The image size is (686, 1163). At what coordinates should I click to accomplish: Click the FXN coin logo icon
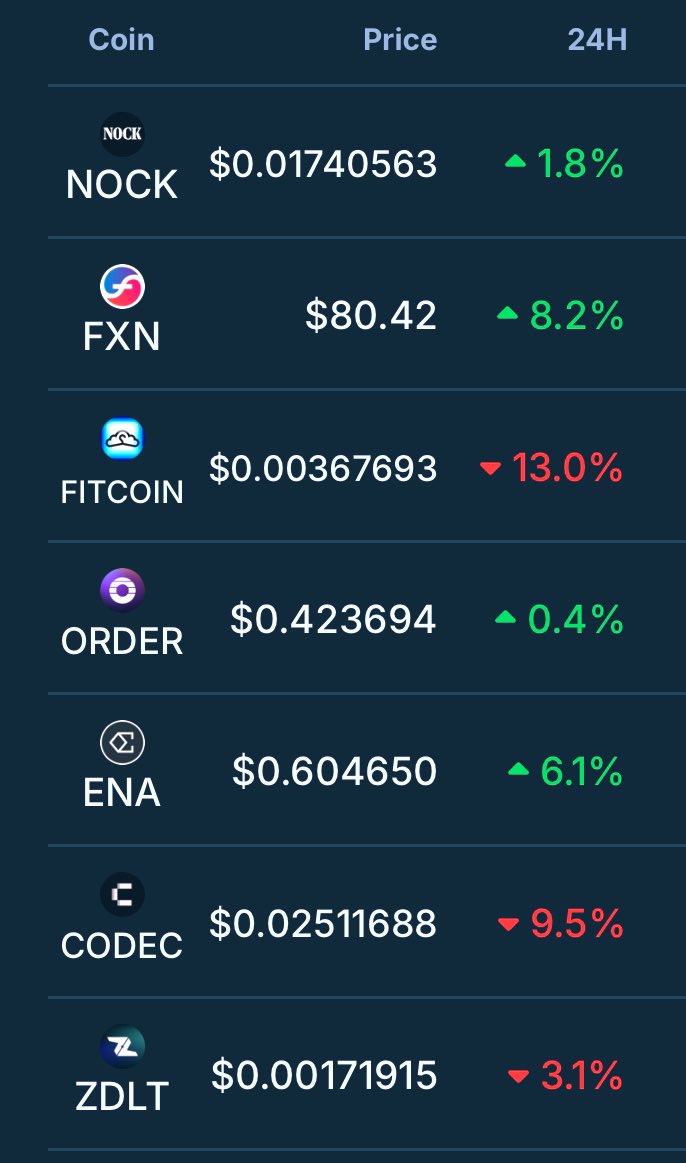click(122, 287)
